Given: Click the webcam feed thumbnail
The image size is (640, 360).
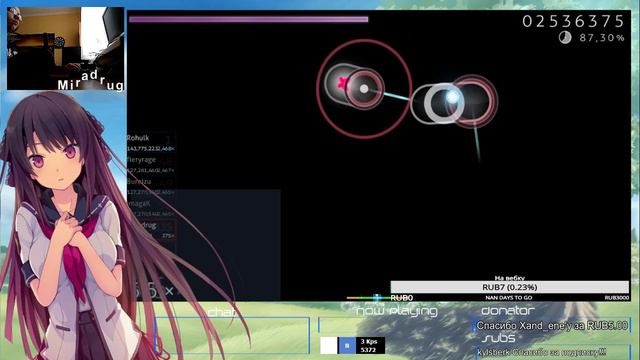Looking at the screenshot, I should [x=65, y=48].
